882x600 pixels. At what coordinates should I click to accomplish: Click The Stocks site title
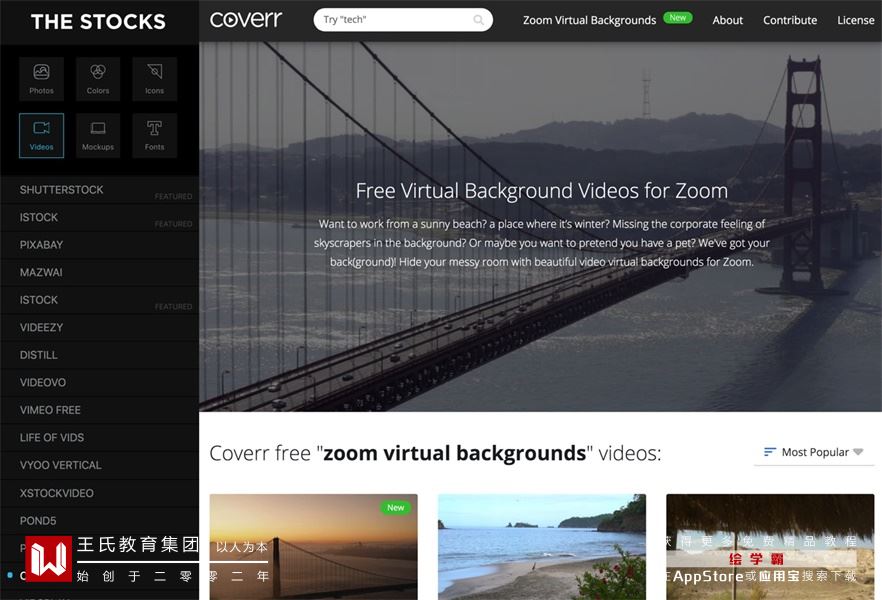(x=98, y=22)
